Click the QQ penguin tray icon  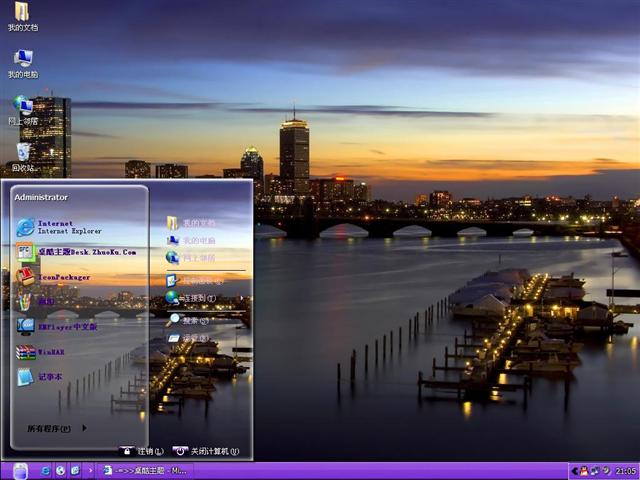point(584,470)
